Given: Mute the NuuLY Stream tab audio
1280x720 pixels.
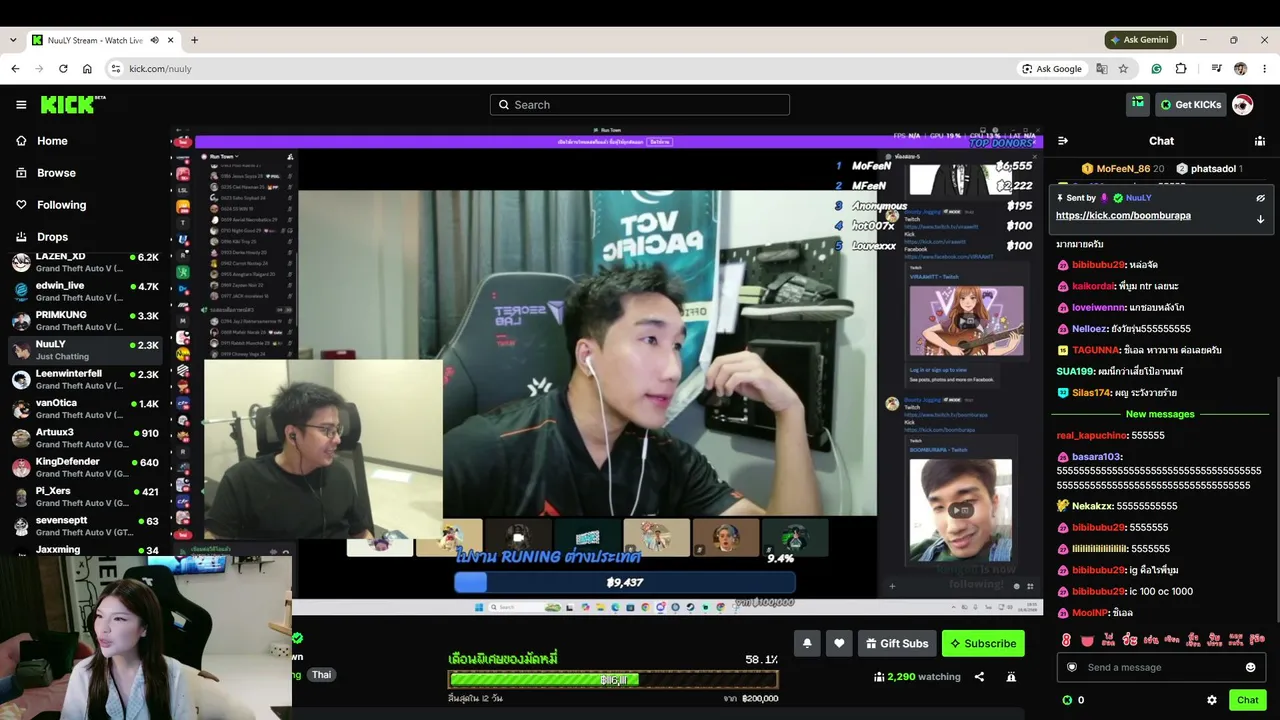Looking at the screenshot, I should pos(155,40).
